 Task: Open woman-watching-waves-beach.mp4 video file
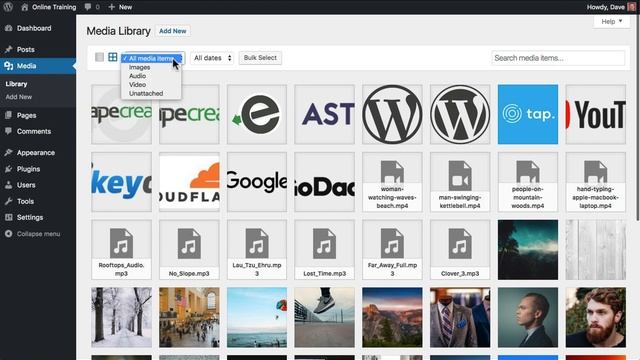(x=392, y=182)
